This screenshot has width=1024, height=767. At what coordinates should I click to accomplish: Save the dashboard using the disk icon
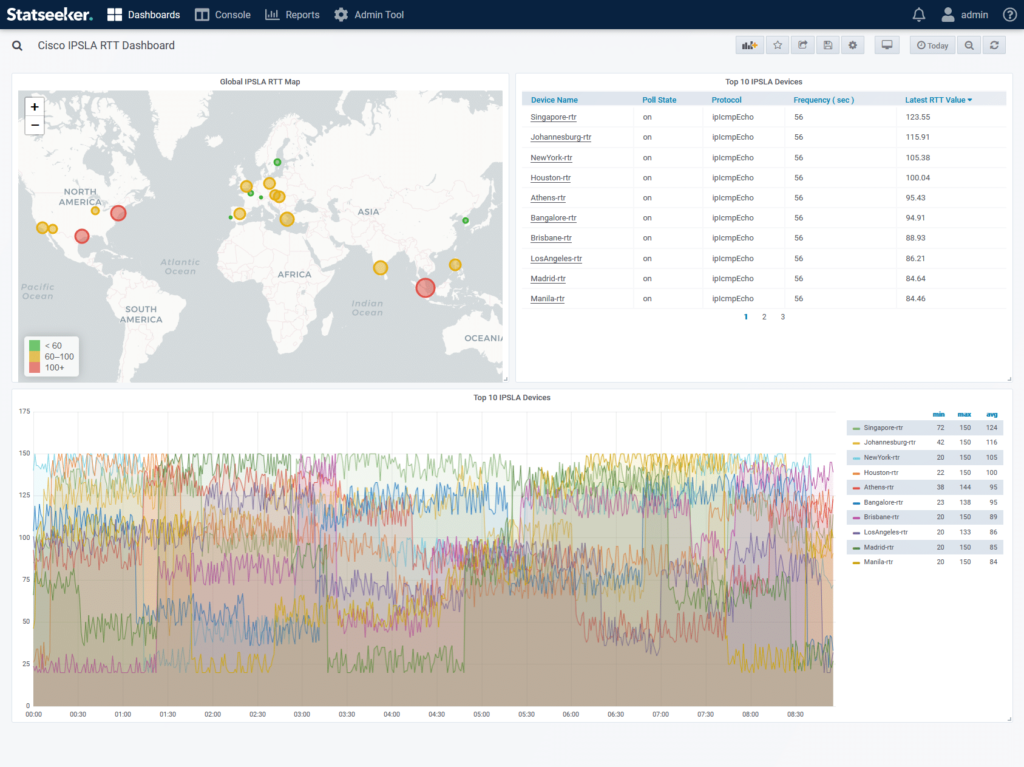coord(827,45)
